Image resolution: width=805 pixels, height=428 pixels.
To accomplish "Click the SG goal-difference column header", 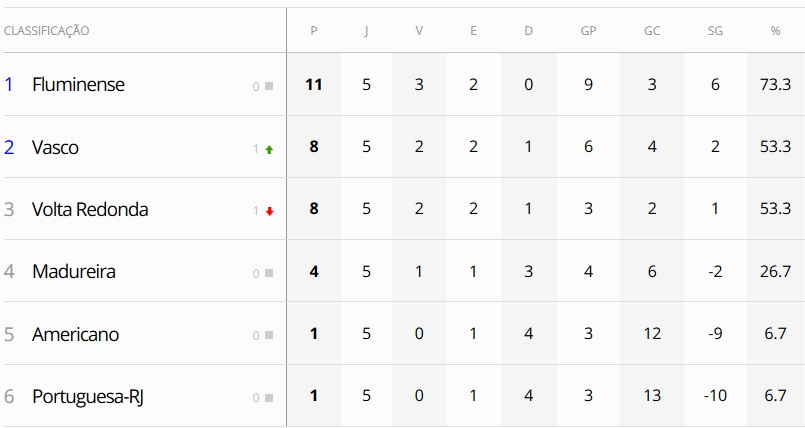I will click(715, 31).
